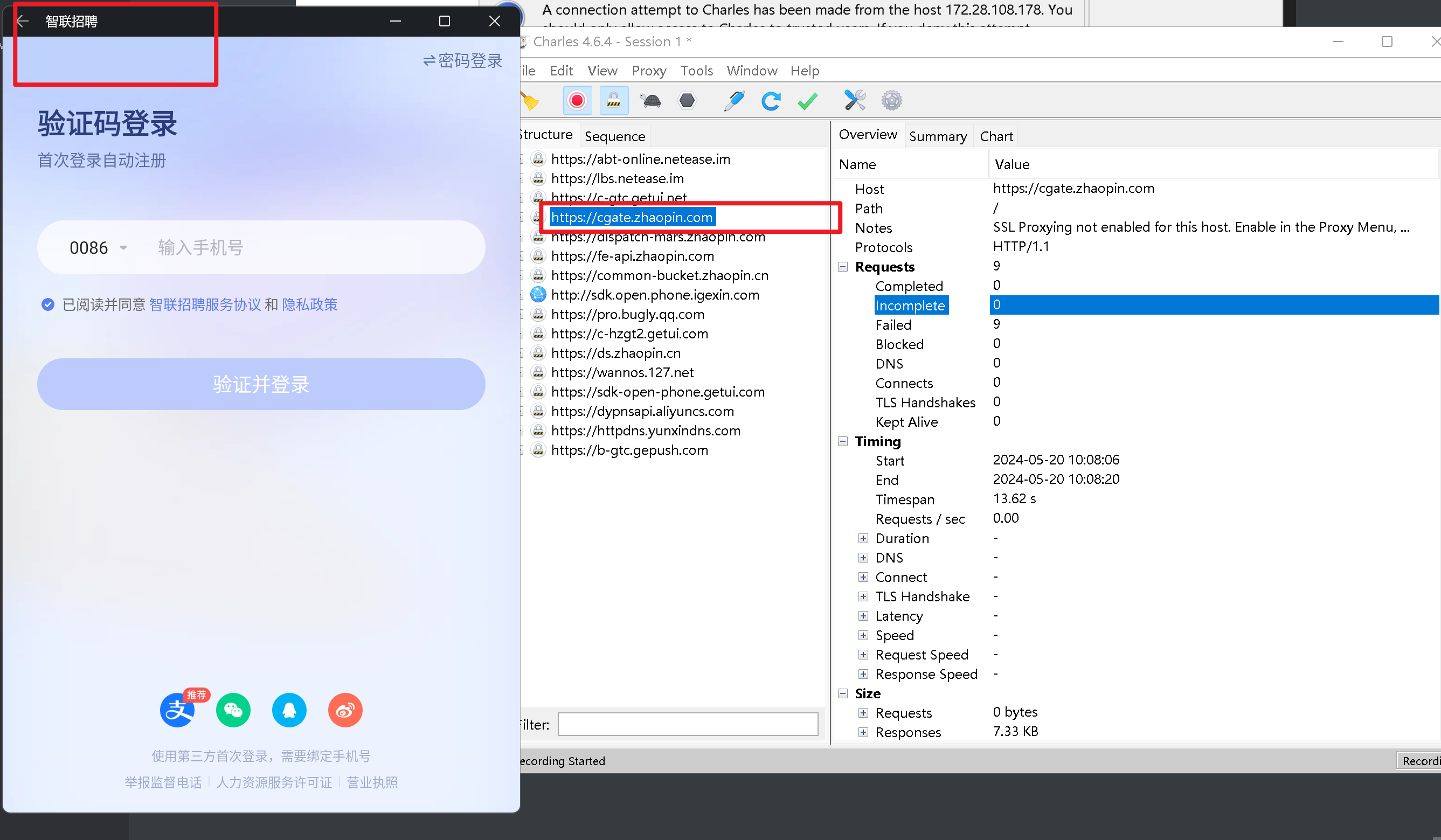The image size is (1441, 840).
Task: Click globe icon for sdk.open.phone.igexin.com
Action: coord(538,295)
